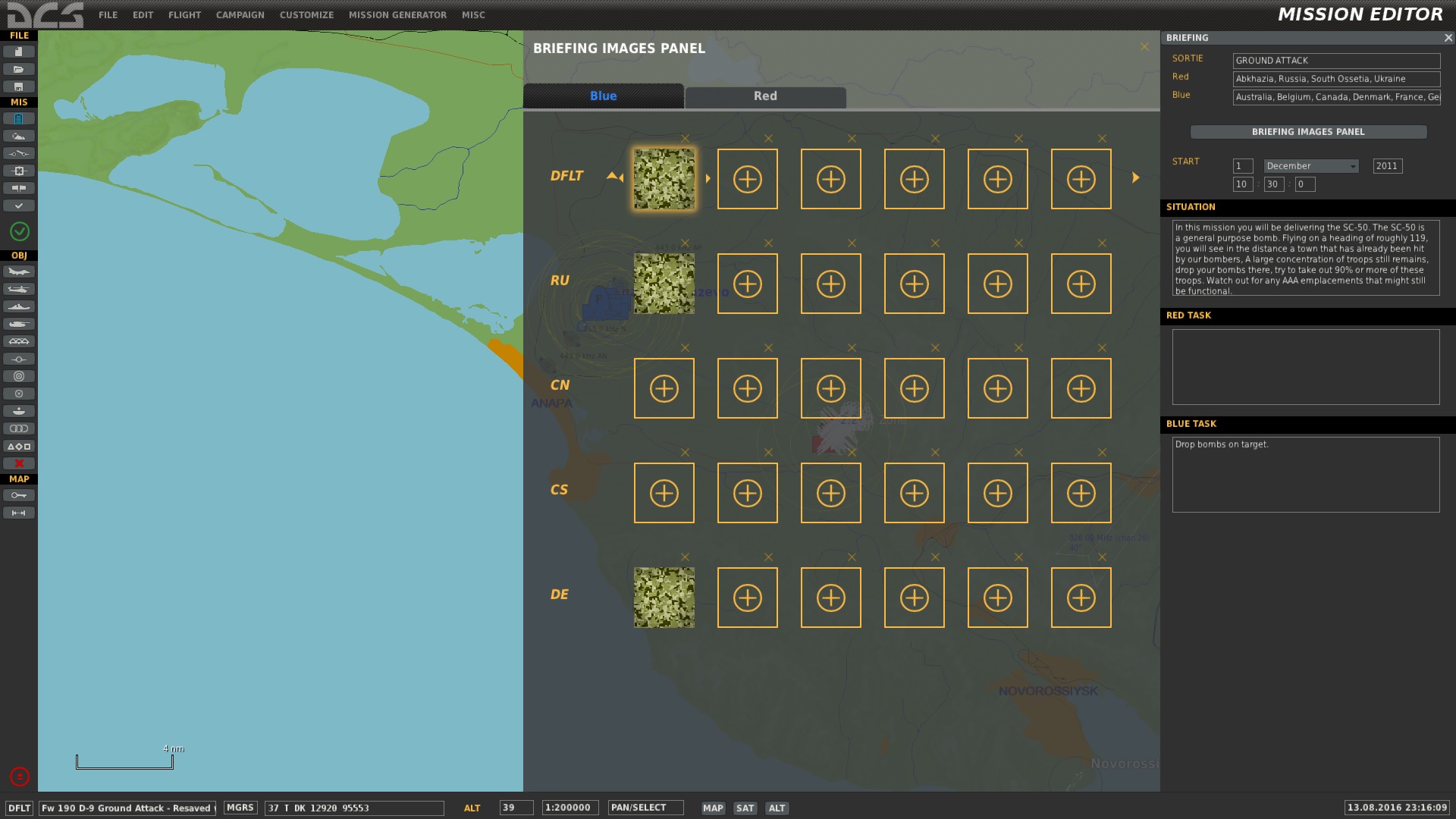Select the concentric circles trigger zone tool

[x=19, y=376]
